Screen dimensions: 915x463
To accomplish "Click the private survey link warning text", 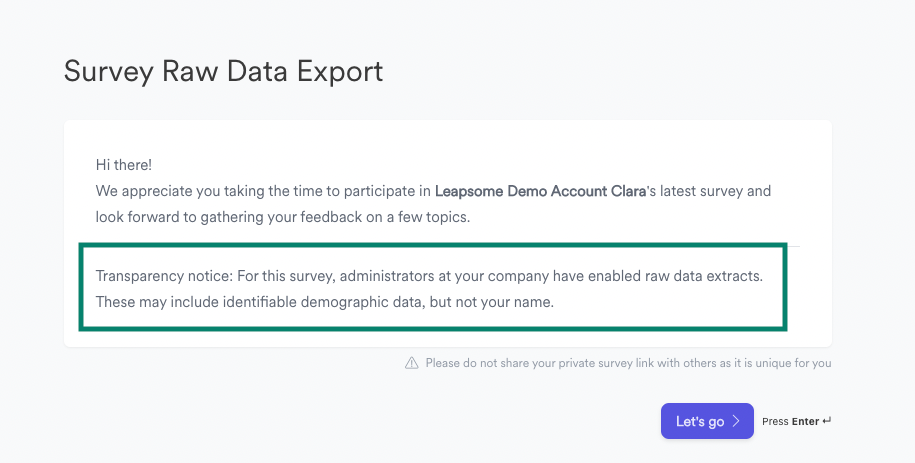I will pyautogui.click(x=628, y=363).
